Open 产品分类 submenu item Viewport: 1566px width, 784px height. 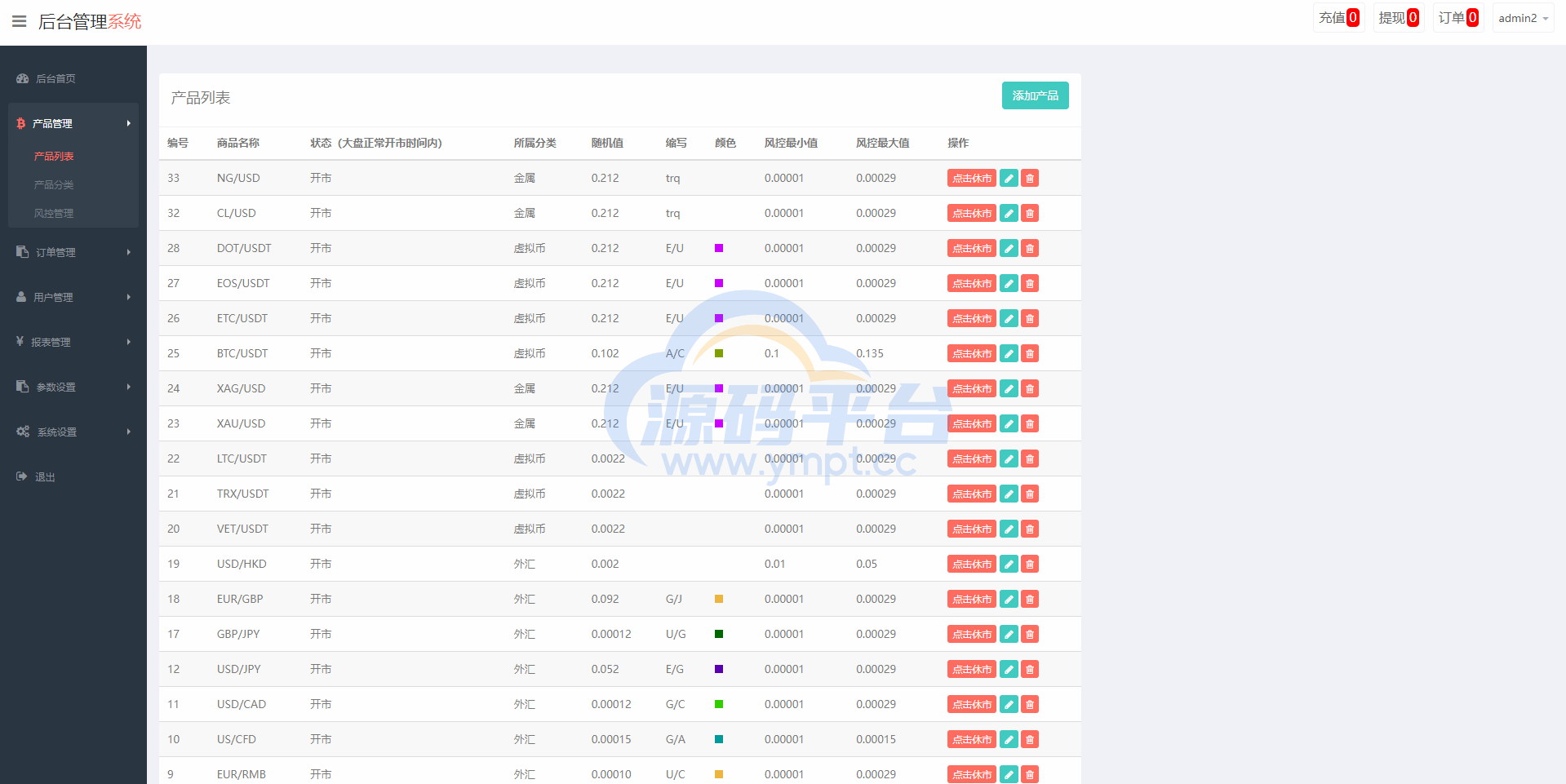pos(54,184)
